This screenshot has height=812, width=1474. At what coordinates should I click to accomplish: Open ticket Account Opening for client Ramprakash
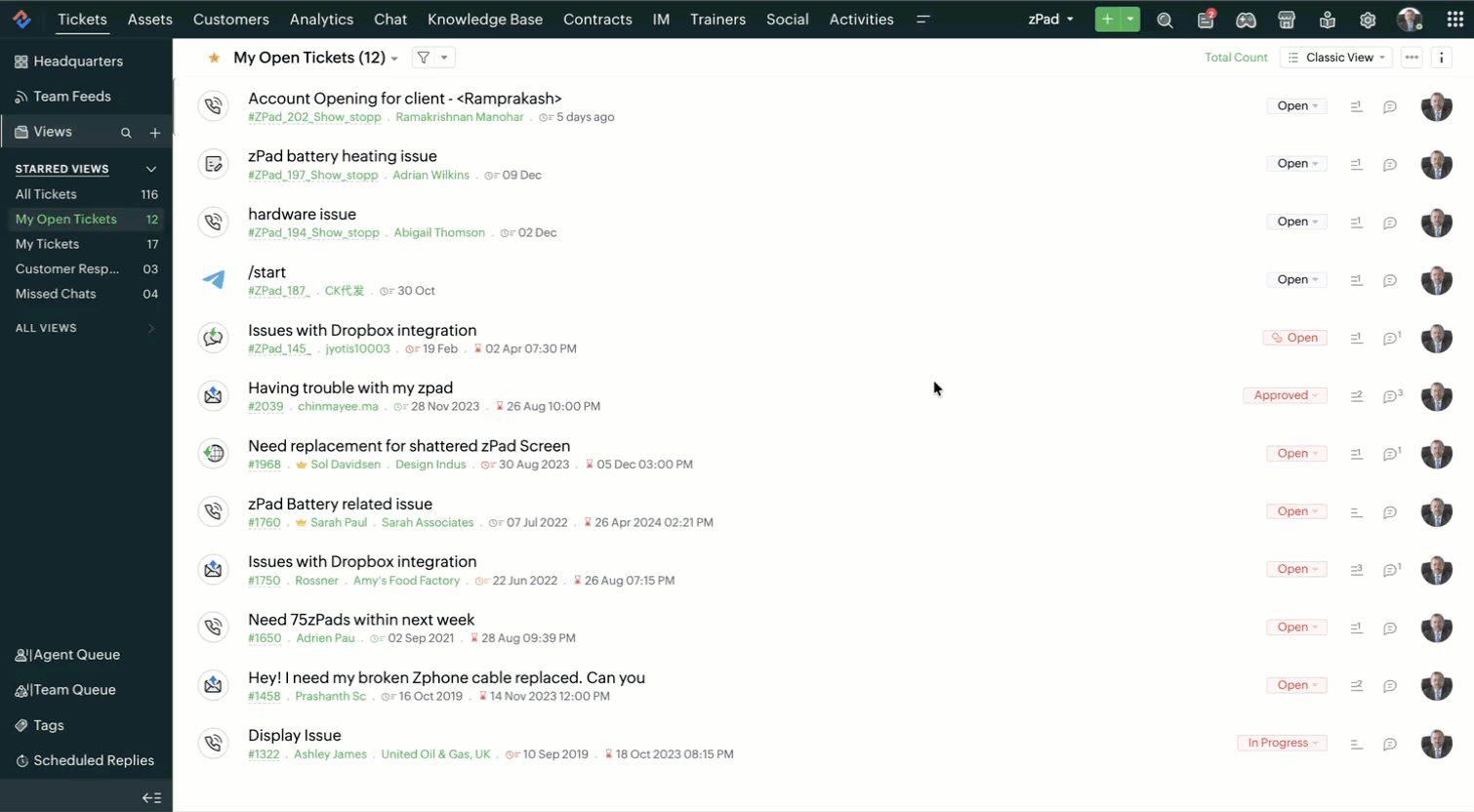[404, 99]
